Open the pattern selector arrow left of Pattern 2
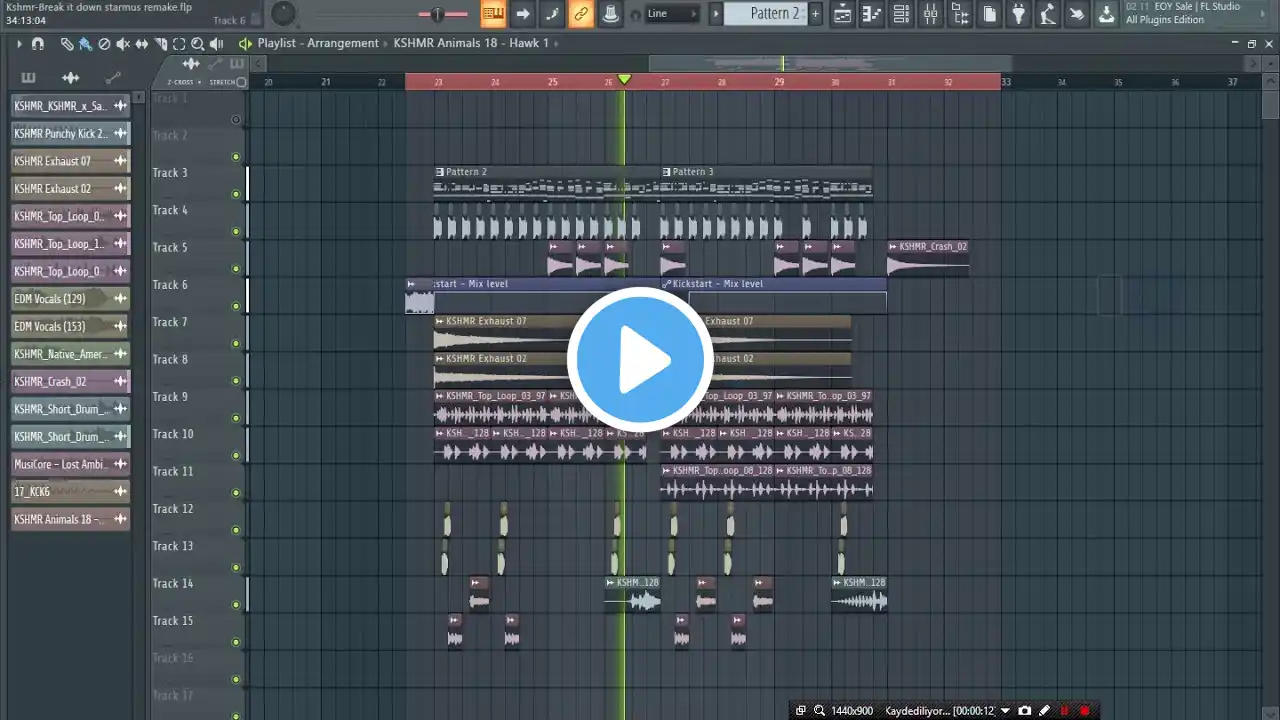 [x=716, y=14]
